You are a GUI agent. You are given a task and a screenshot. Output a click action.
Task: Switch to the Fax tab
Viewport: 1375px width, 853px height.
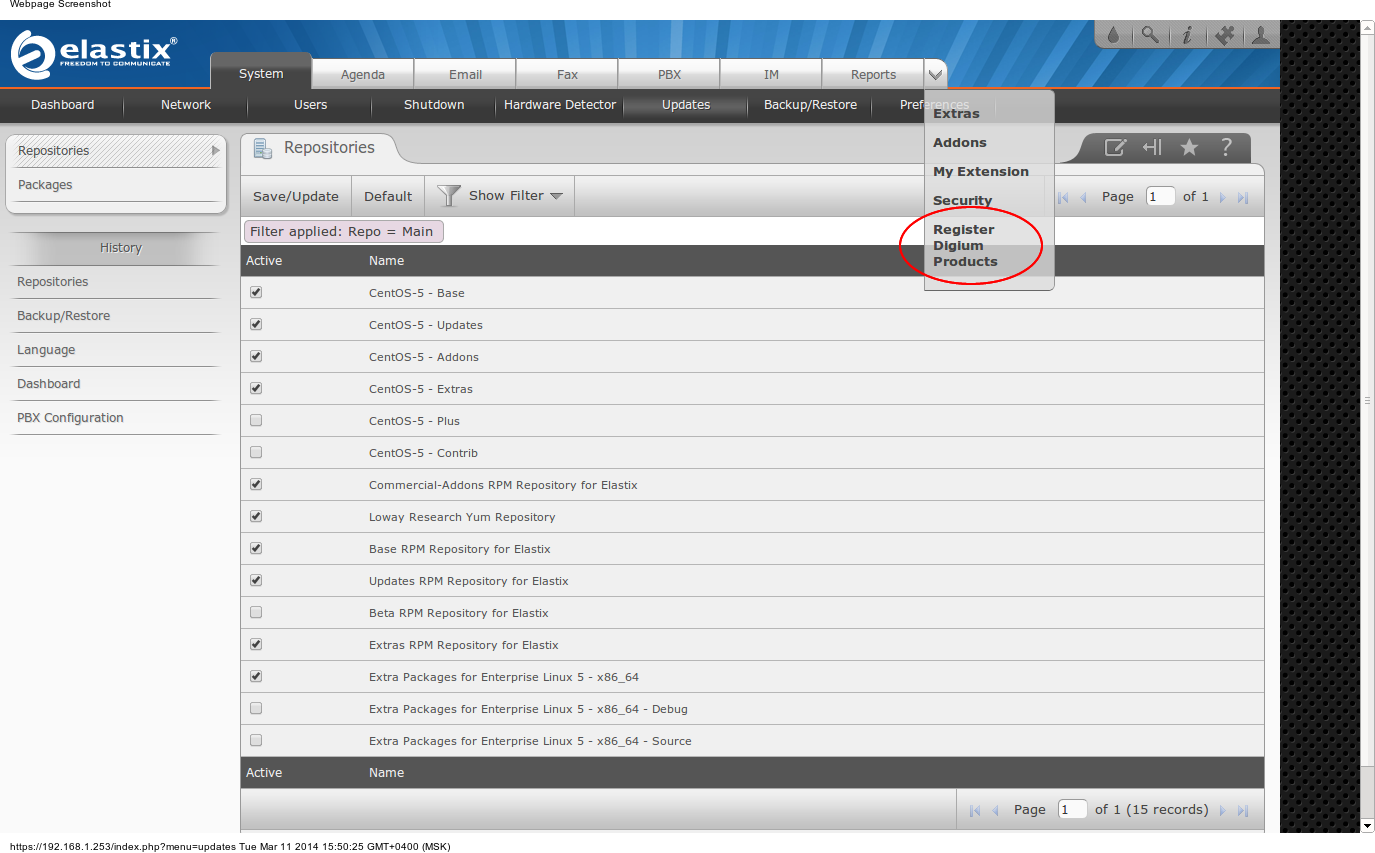coord(567,74)
